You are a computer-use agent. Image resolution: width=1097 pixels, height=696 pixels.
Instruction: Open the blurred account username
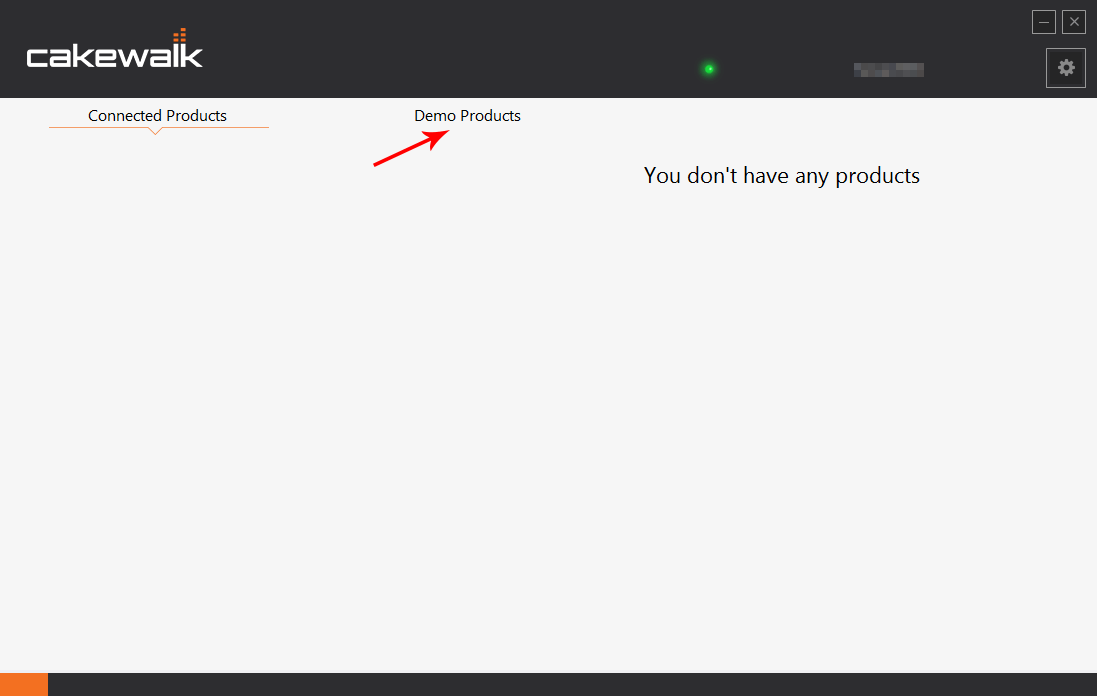click(888, 69)
